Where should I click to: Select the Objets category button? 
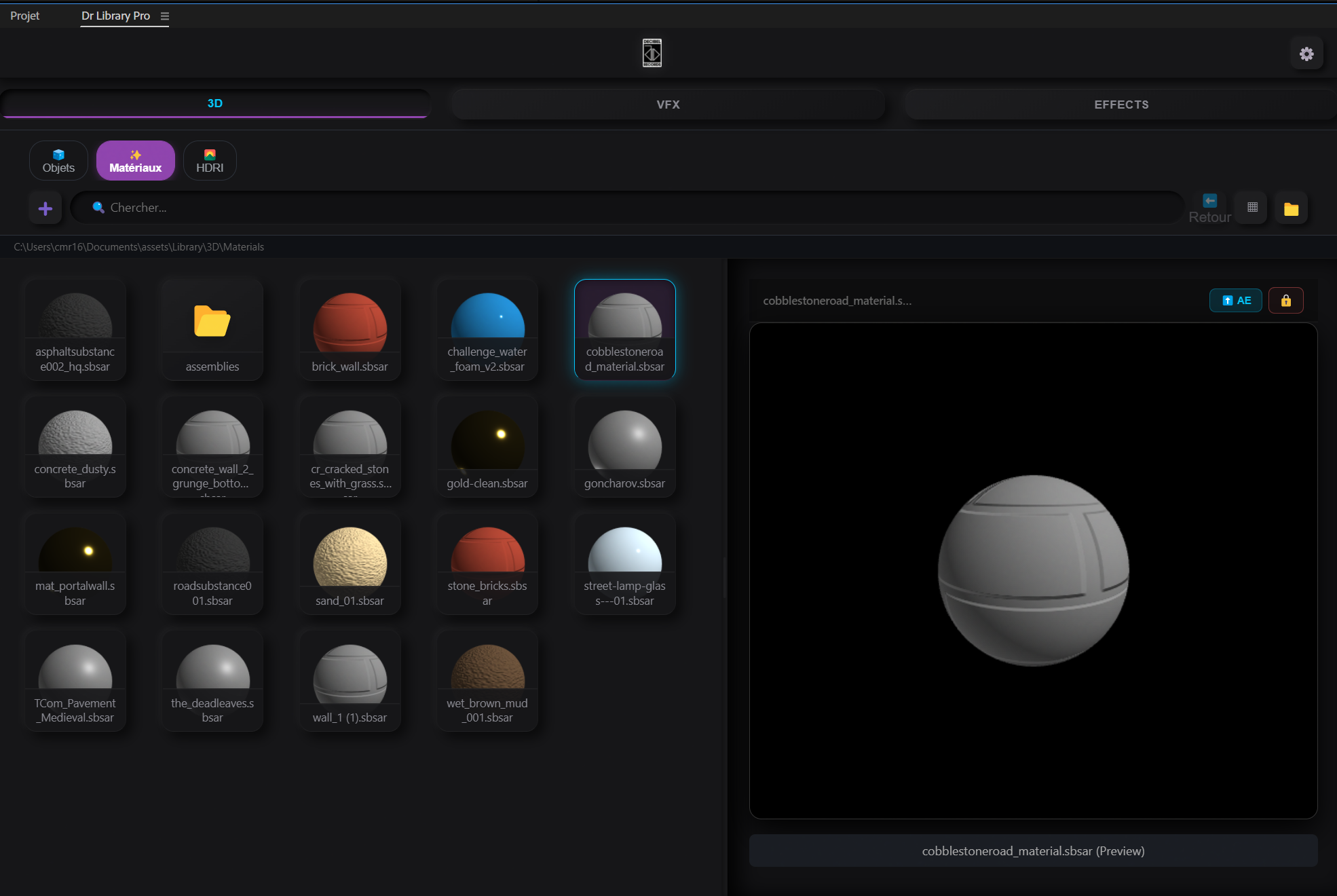[58, 161]
